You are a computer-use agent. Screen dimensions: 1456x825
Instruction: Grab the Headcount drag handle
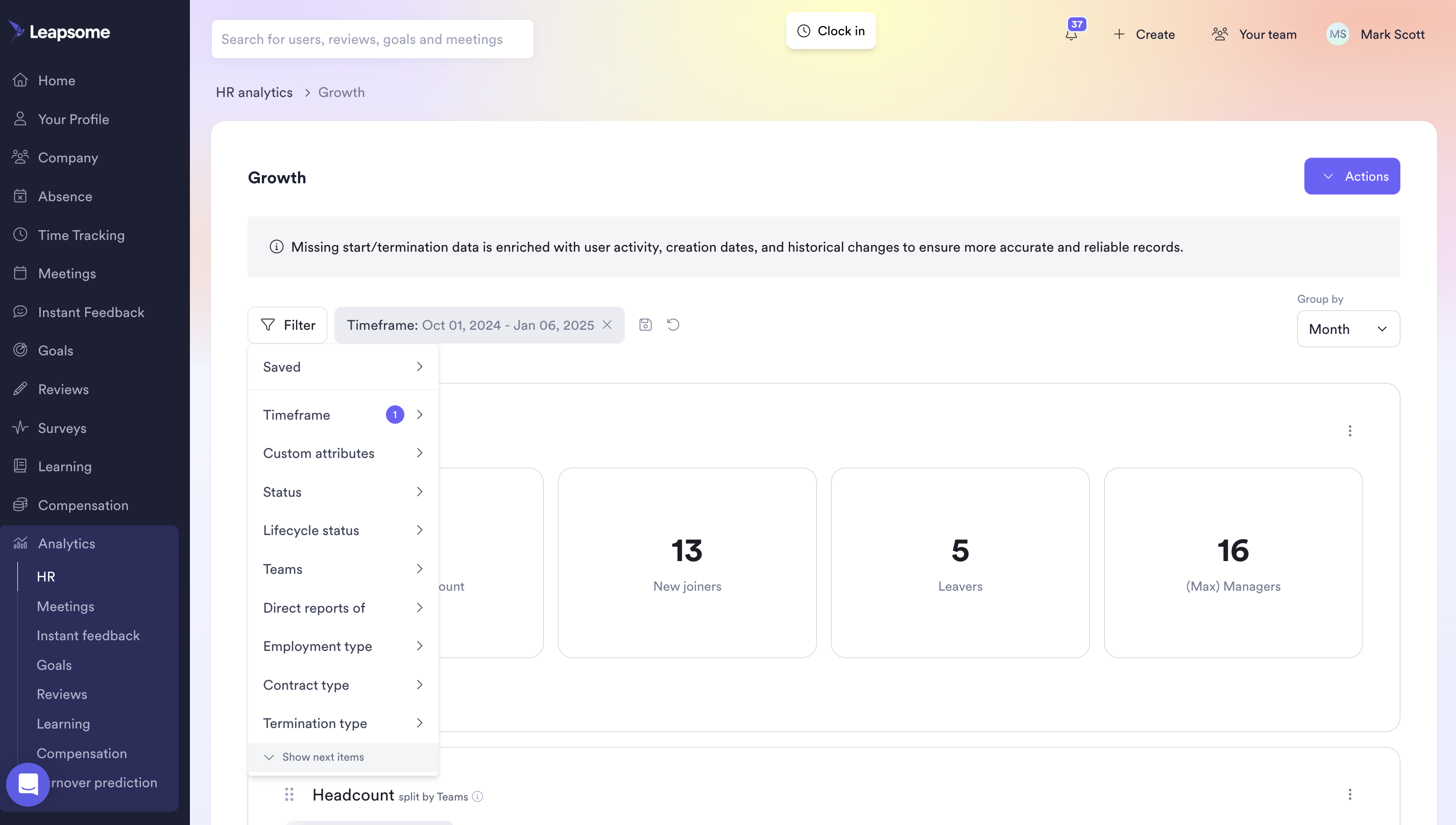coord(289,794)
